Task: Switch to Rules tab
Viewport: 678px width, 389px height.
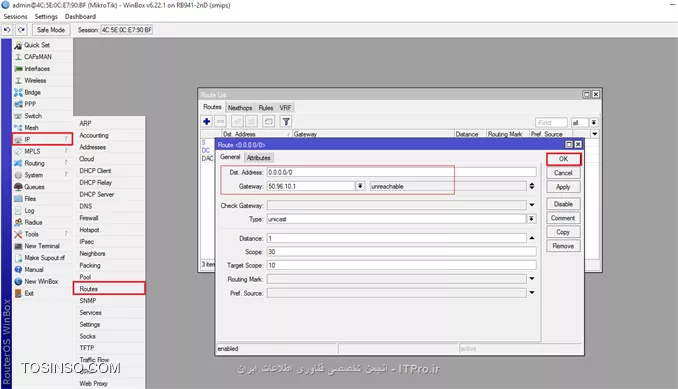Action: click(266, 108)
